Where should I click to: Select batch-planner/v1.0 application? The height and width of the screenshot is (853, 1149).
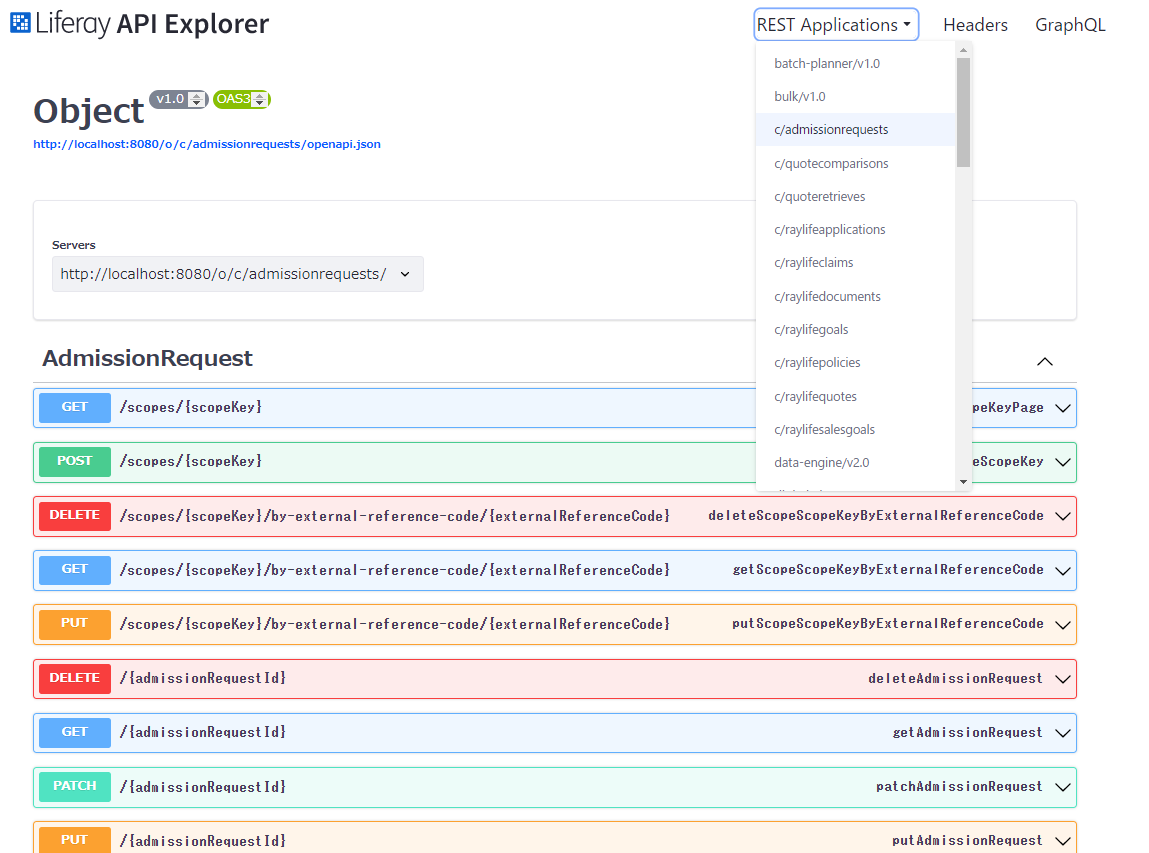826,63
